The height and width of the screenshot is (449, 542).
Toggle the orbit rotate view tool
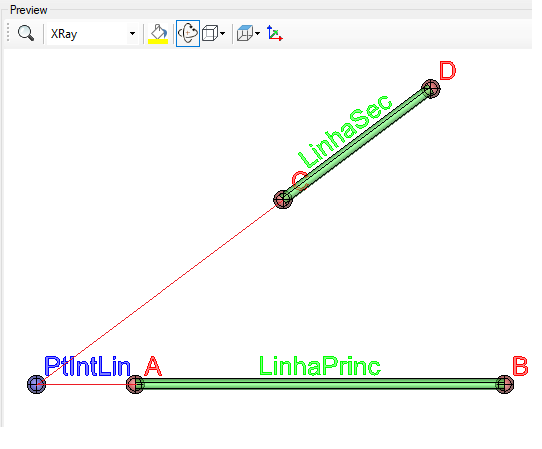coord(188,34)
